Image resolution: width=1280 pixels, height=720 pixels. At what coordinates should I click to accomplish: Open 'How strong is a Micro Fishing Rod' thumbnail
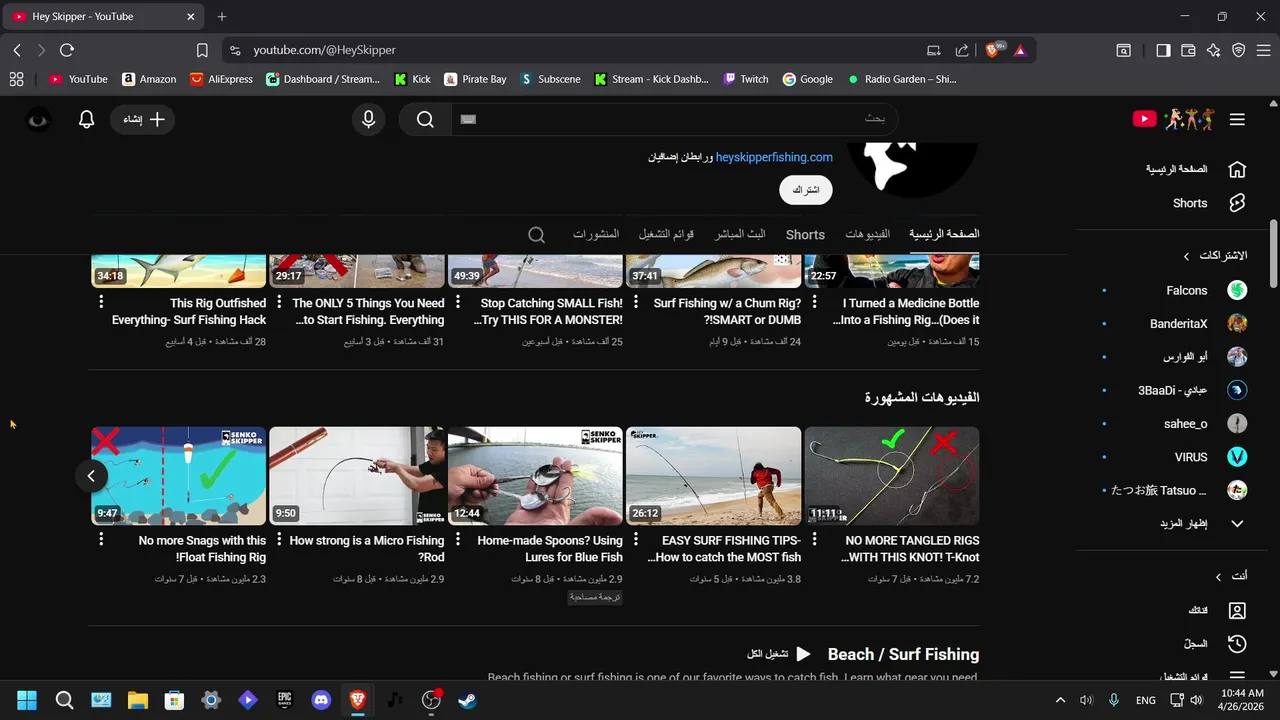click(x=357, y=476)
